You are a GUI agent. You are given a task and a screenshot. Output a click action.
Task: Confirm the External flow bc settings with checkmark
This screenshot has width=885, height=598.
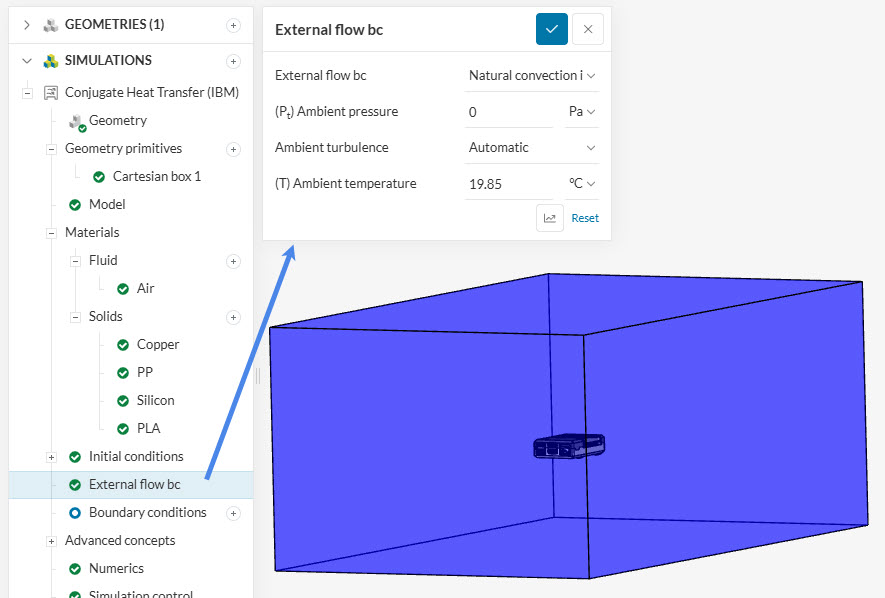551,29
